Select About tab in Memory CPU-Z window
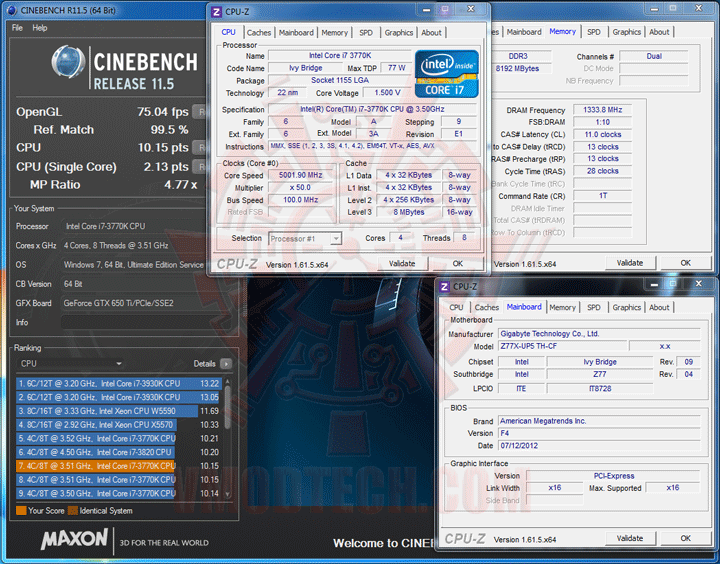This screenshot has height=564, width=720. [x=659, y=32]
